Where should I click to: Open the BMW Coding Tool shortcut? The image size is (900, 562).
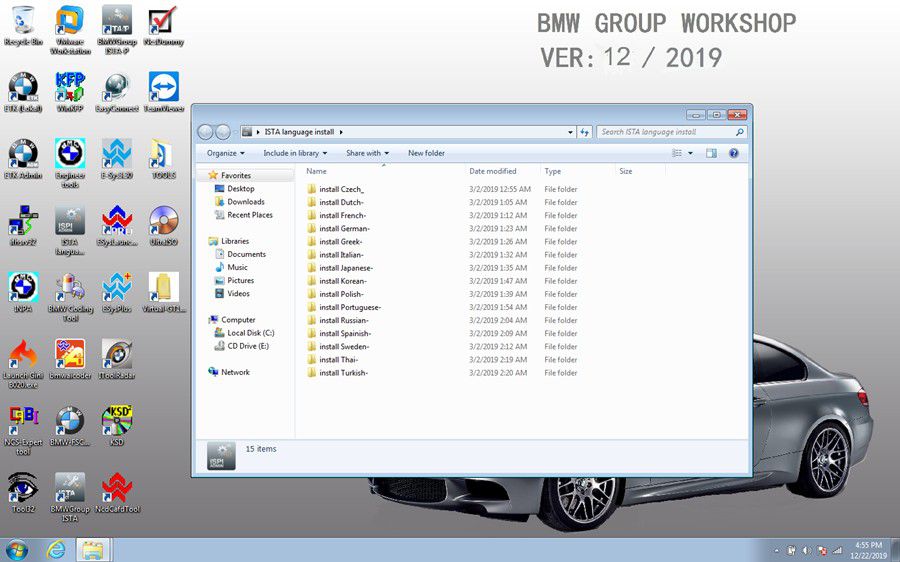pos(70,296)
